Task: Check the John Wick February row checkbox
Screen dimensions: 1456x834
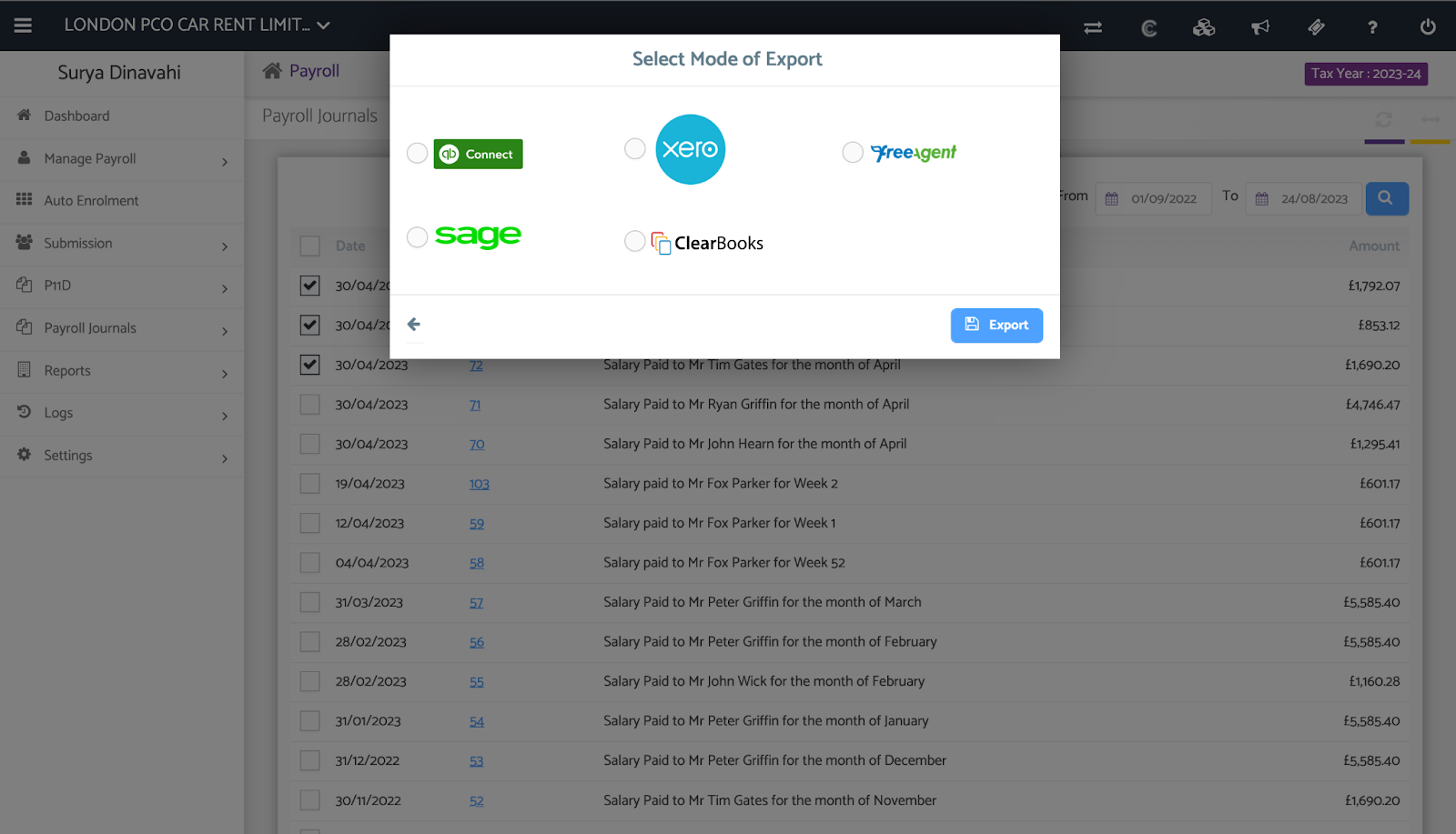Action: (310, 681)
